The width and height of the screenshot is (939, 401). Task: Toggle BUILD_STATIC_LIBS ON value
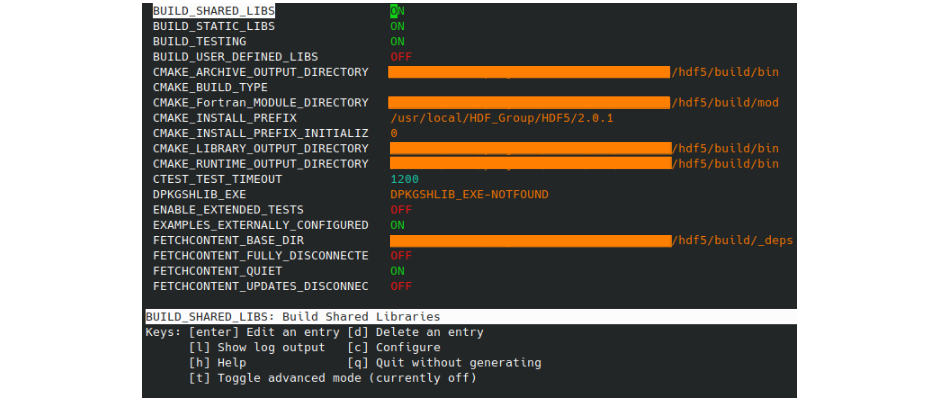pyautogui.click(x=397, y=26)
